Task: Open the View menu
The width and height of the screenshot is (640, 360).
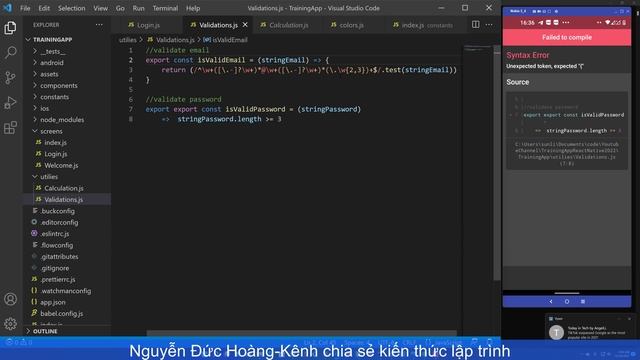Action: tap(100, 8)
